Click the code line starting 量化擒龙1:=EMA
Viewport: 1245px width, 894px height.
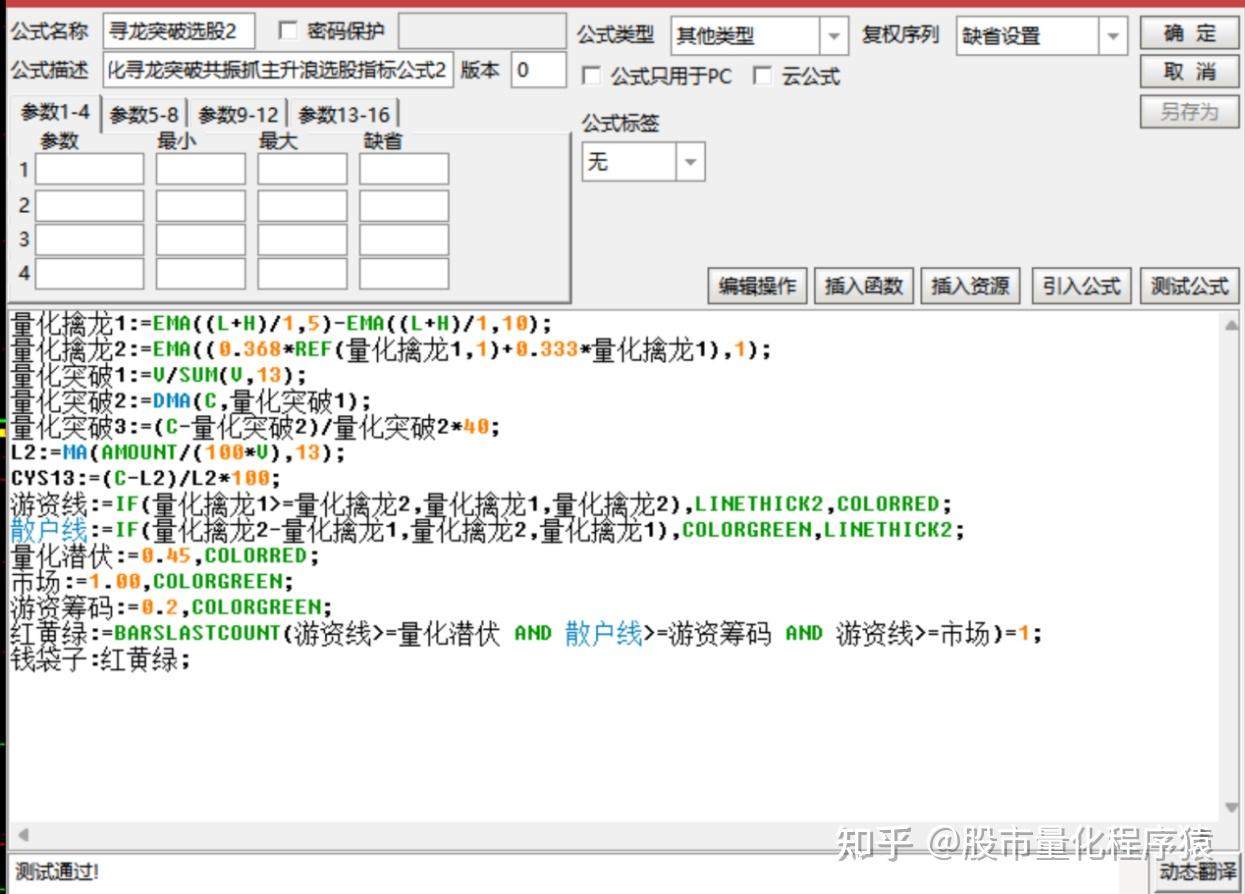[280, 324]
